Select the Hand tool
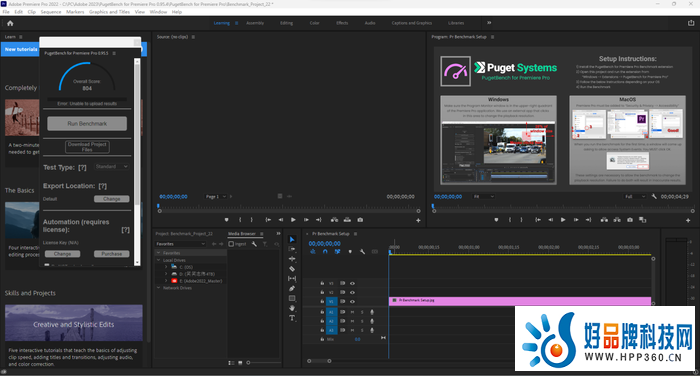Image resolution: width=700 pixels, height=376 pixels. click(292, 308)
